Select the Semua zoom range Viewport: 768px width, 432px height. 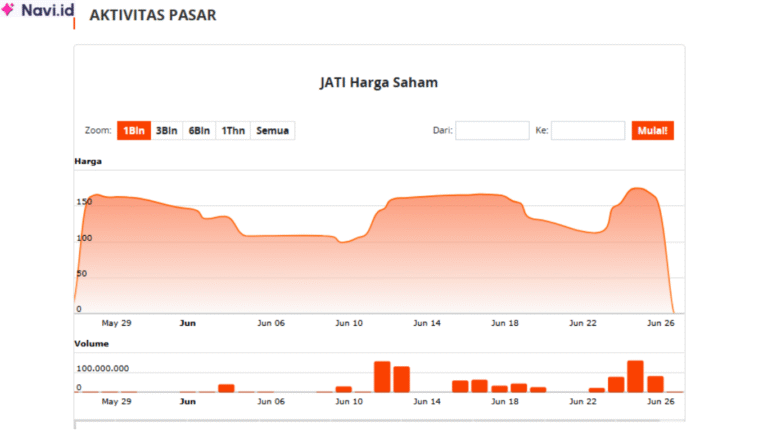(273, 131)
